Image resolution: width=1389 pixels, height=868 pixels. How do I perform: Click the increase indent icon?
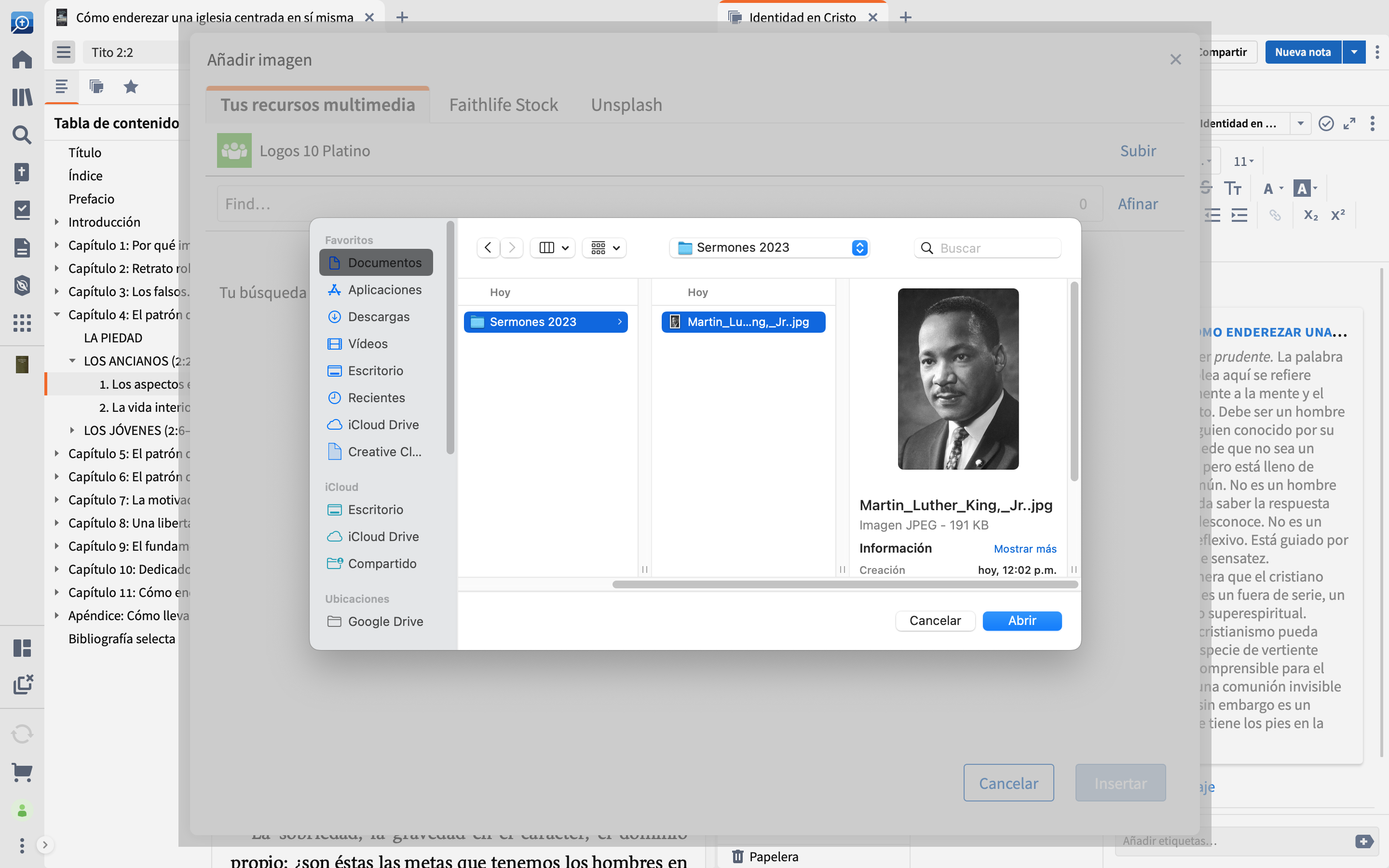(x=1239, y=215)
